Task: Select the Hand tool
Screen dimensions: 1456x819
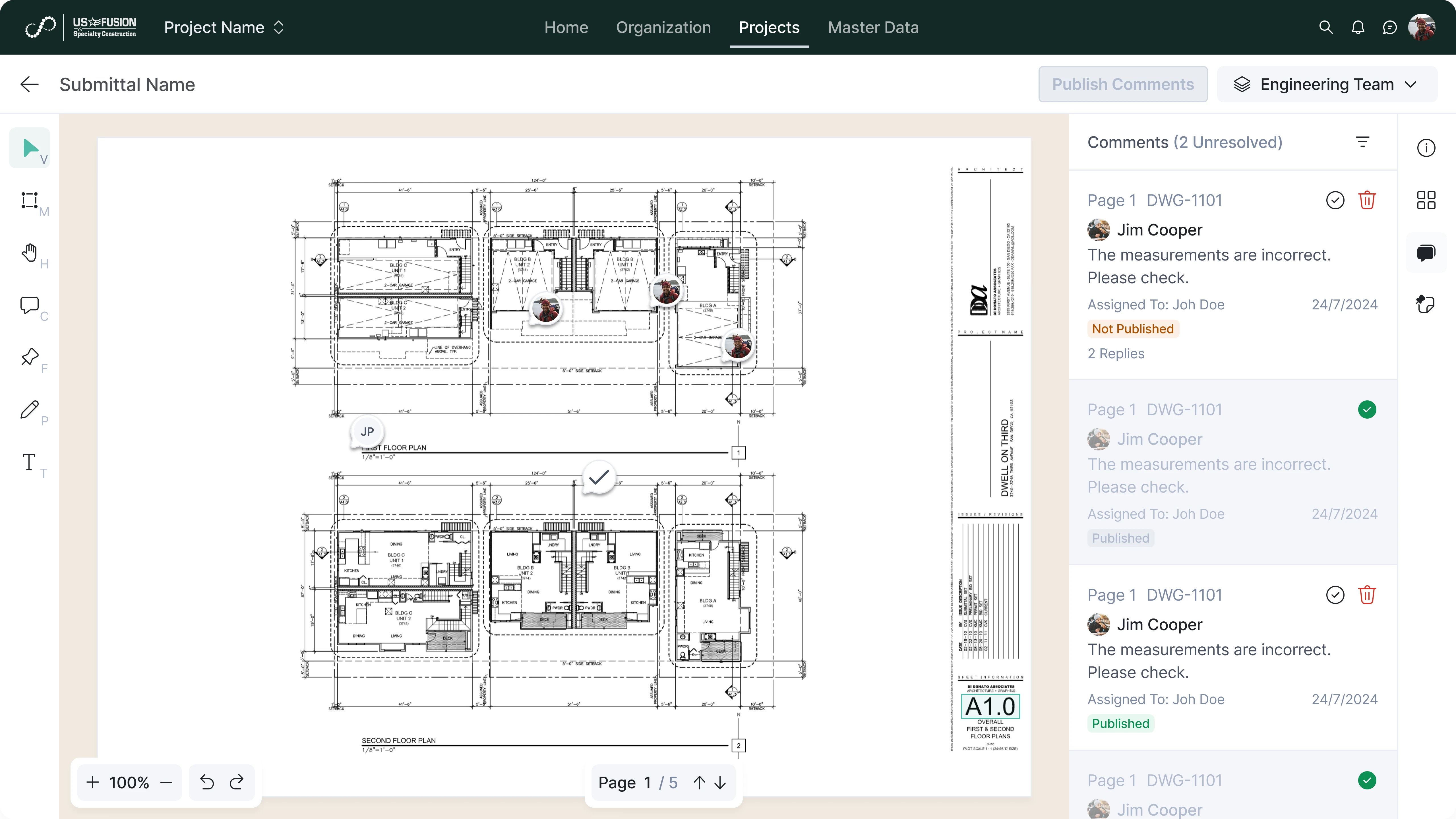Action: pos(29,253)
